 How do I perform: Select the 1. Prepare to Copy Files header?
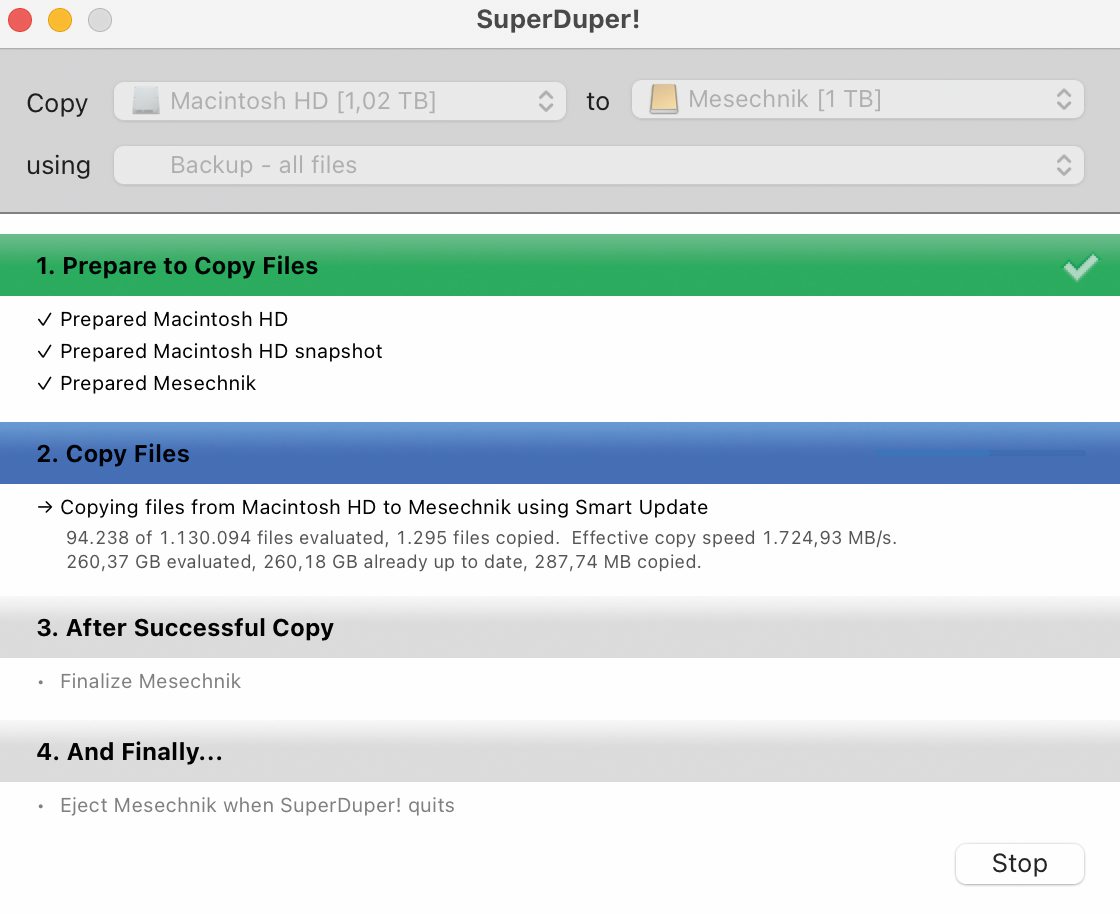[x=560, y=266]
